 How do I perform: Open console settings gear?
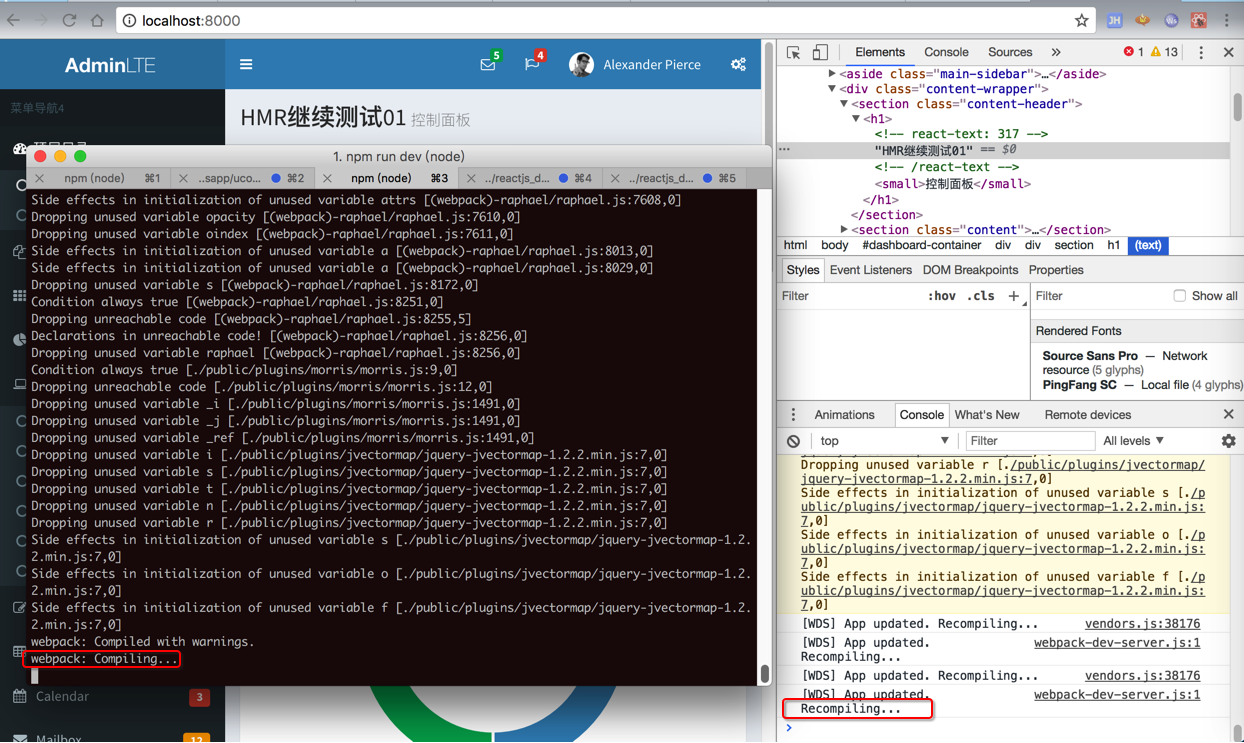[x=1229, y=441]
